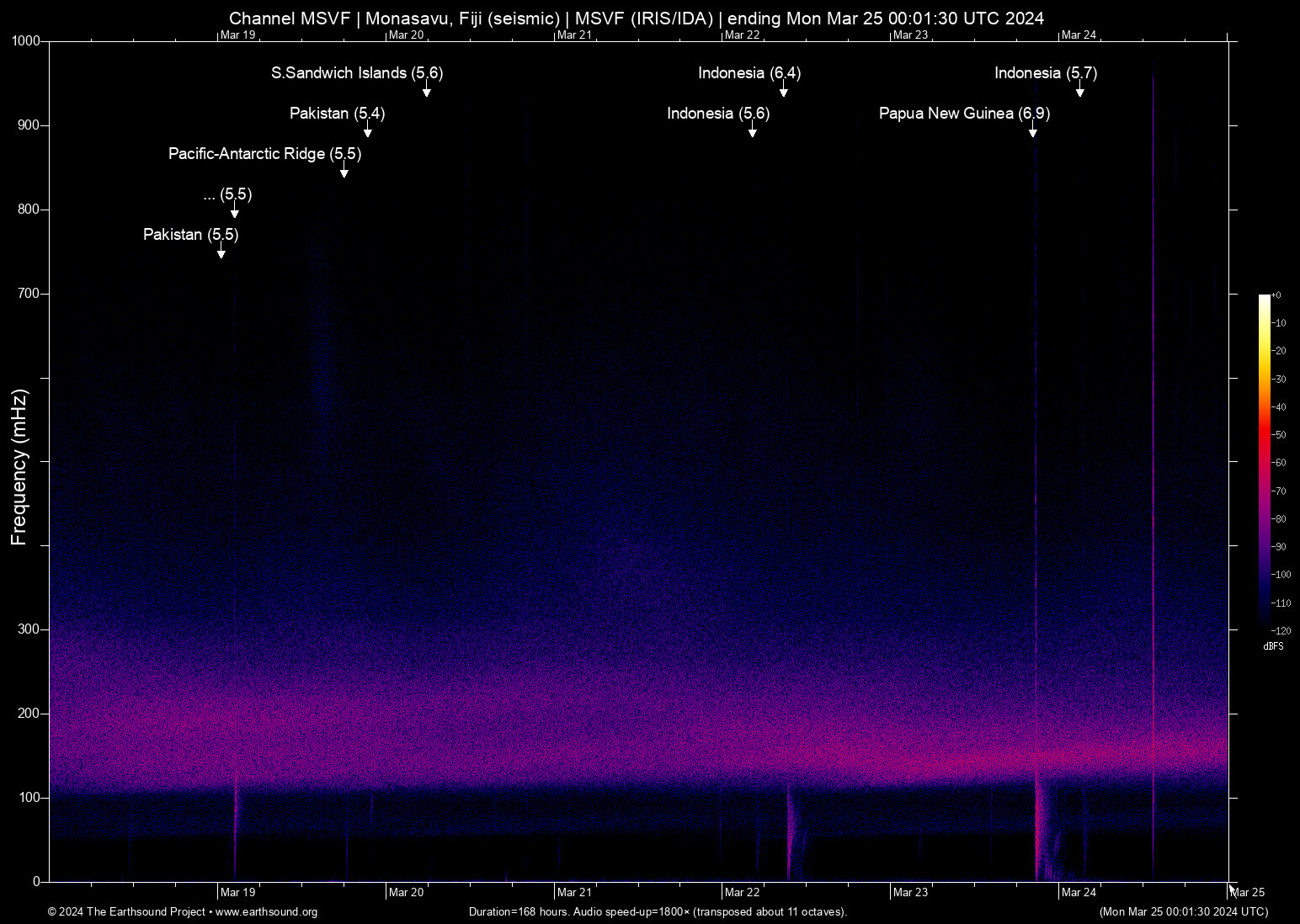Click Mar 25 on the bottom date axis
Viewport: 1300px width, 924px height.
click(1248, 893)
